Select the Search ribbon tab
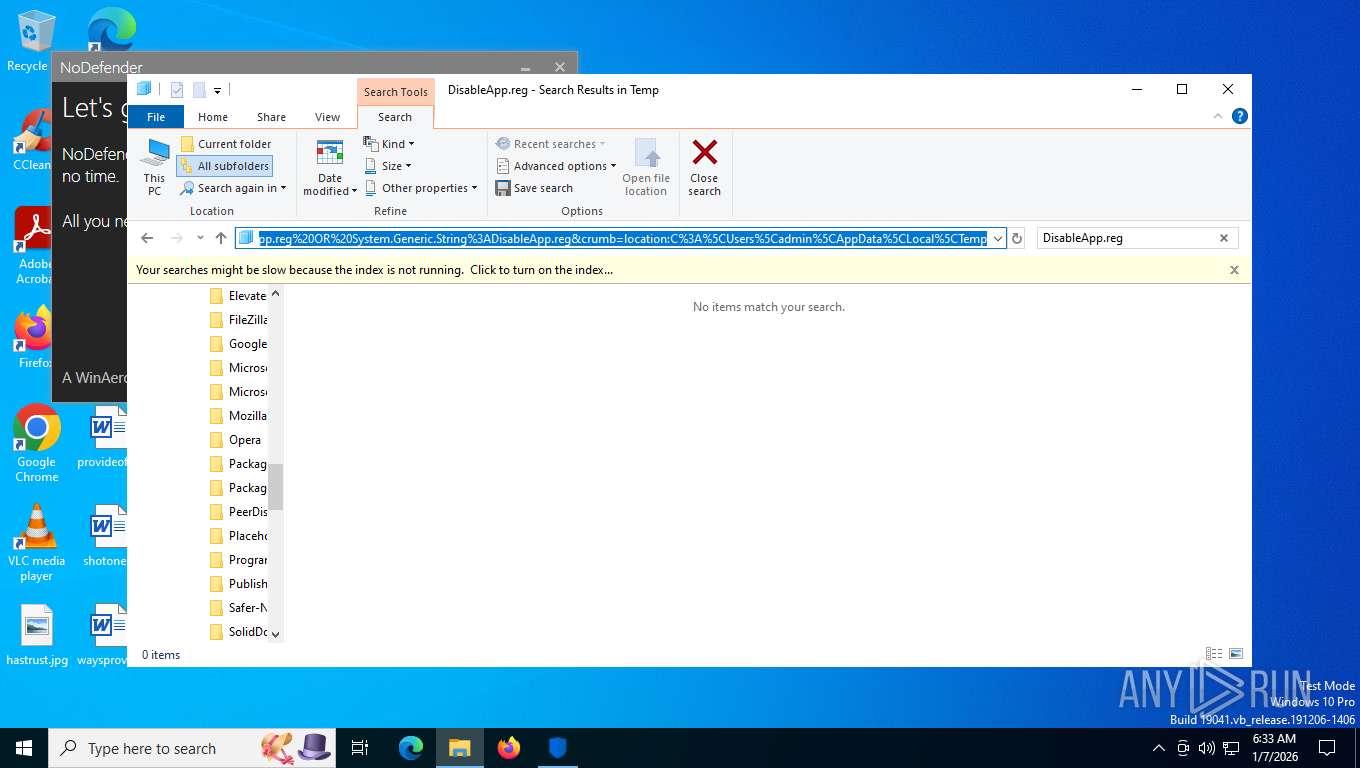Screen dimensions: 1360x768 (x=395, y=117)
